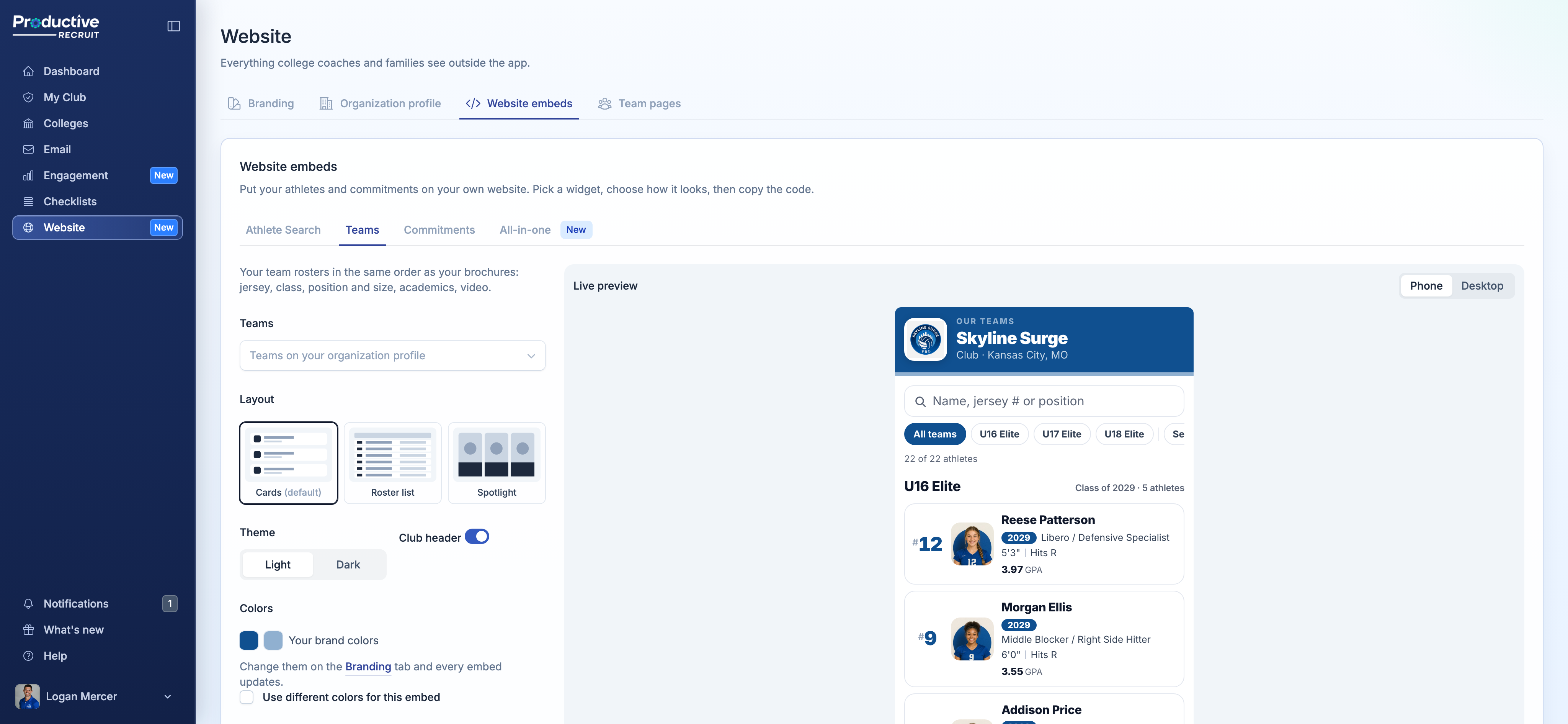Click the What's new gift icon

pyautogui.click(x=28, y=630)
